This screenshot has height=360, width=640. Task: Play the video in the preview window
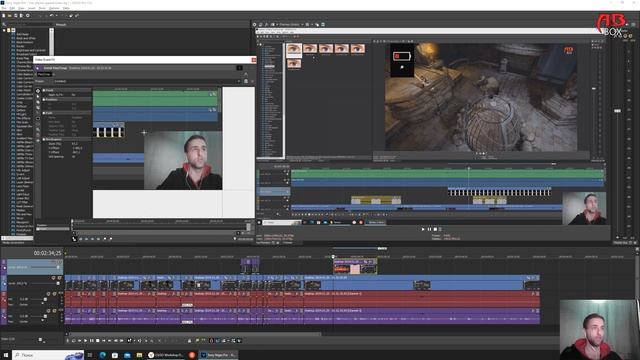[x=423, y=229]
